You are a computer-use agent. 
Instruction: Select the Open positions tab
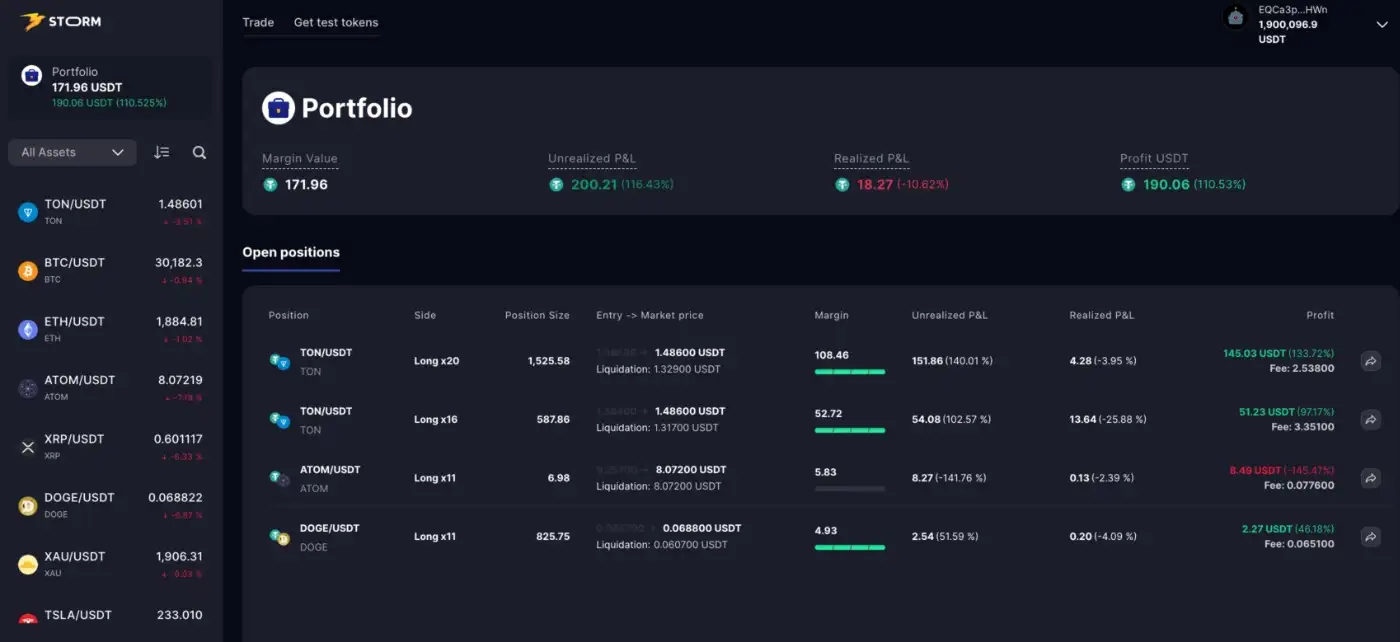pyautogui.click(x=291, y=253)
